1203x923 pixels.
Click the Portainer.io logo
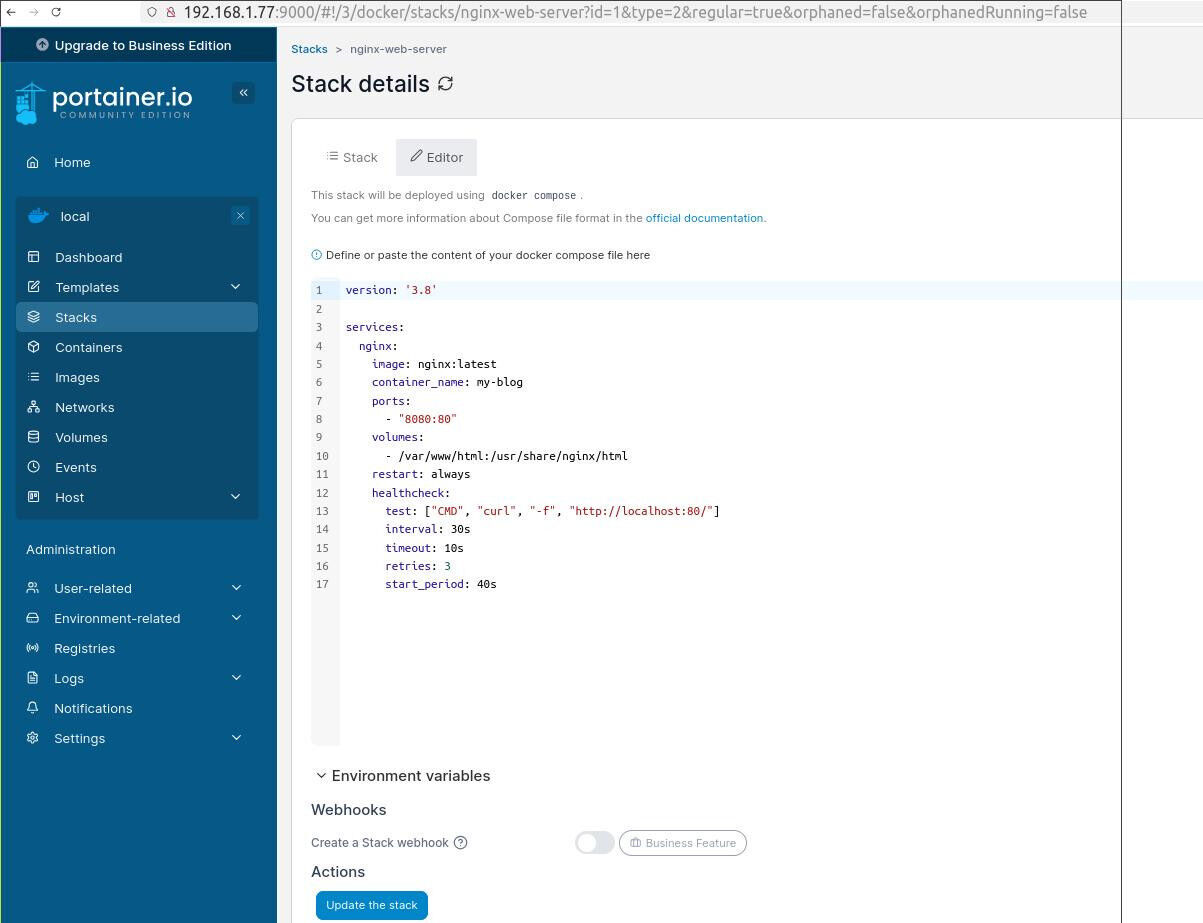coord(104,102)
